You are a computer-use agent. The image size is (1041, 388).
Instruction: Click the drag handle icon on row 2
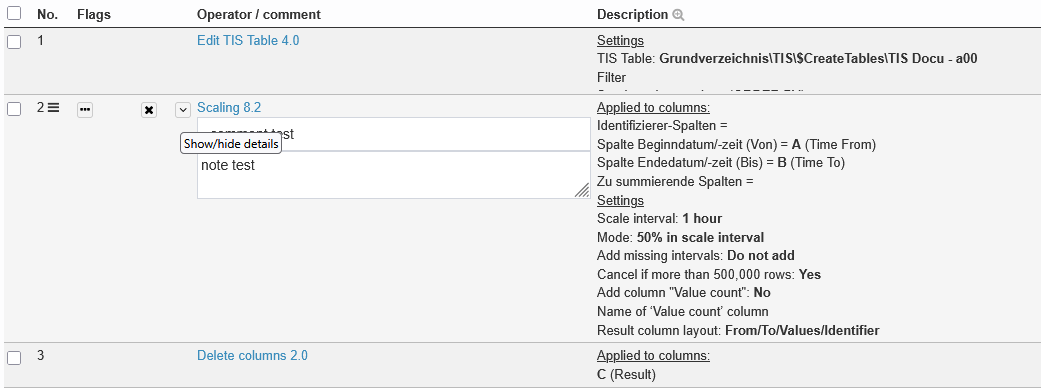53,107
